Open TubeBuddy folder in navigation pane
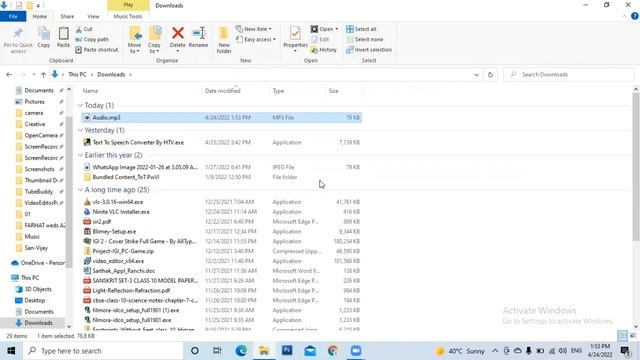This screenshot has height=360, width=640. pyautogui.click(x=38, y=191)
